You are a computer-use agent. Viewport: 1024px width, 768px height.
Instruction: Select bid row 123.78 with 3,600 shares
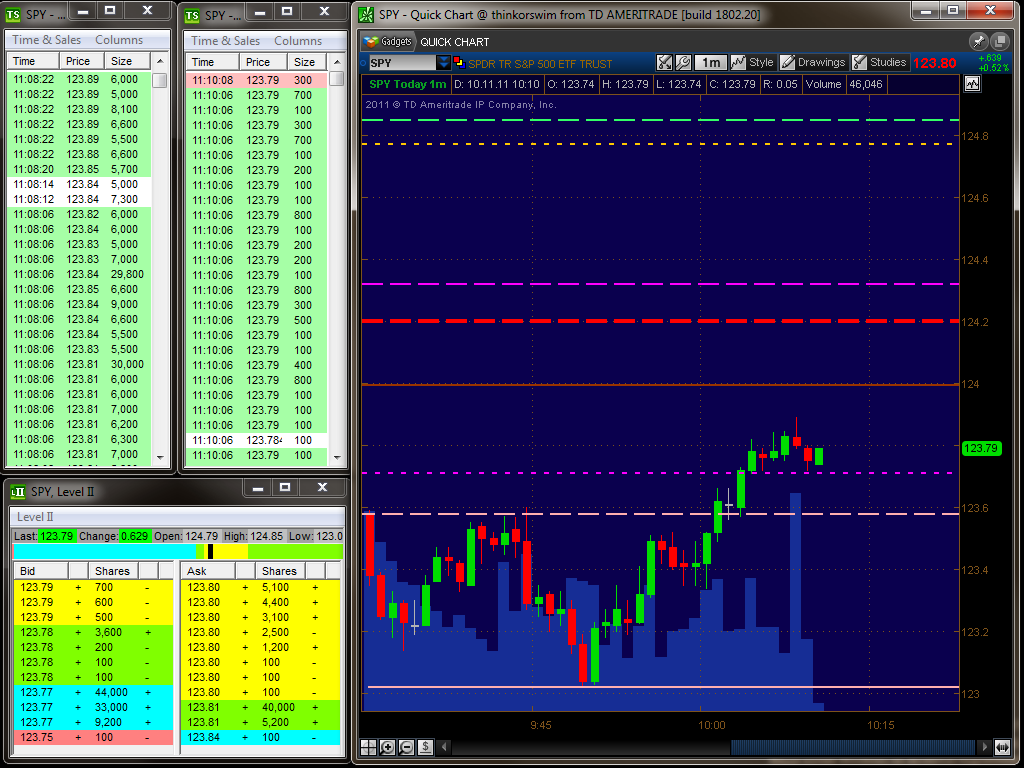coord(93,632)
